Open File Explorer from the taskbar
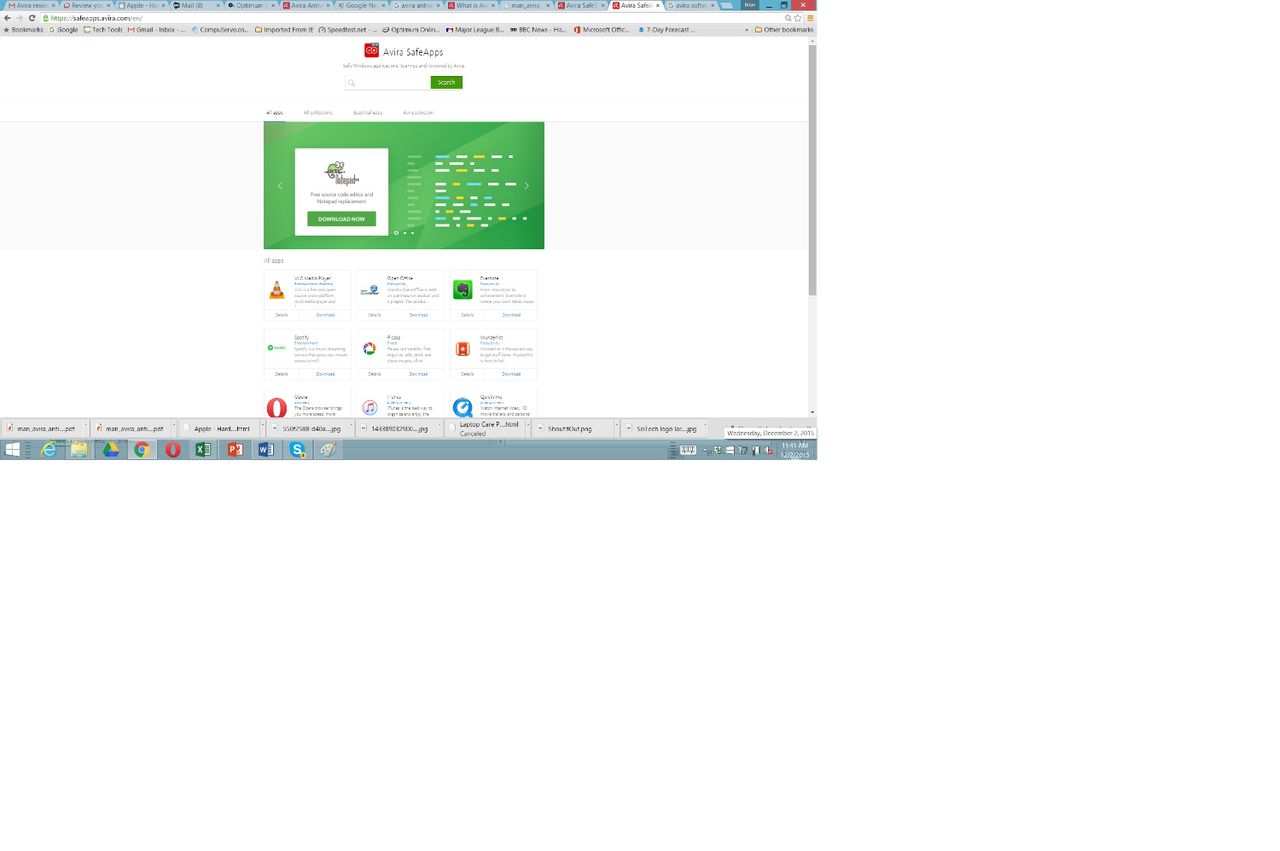Viewport: 1280px width, 851px height. (79, 450)
